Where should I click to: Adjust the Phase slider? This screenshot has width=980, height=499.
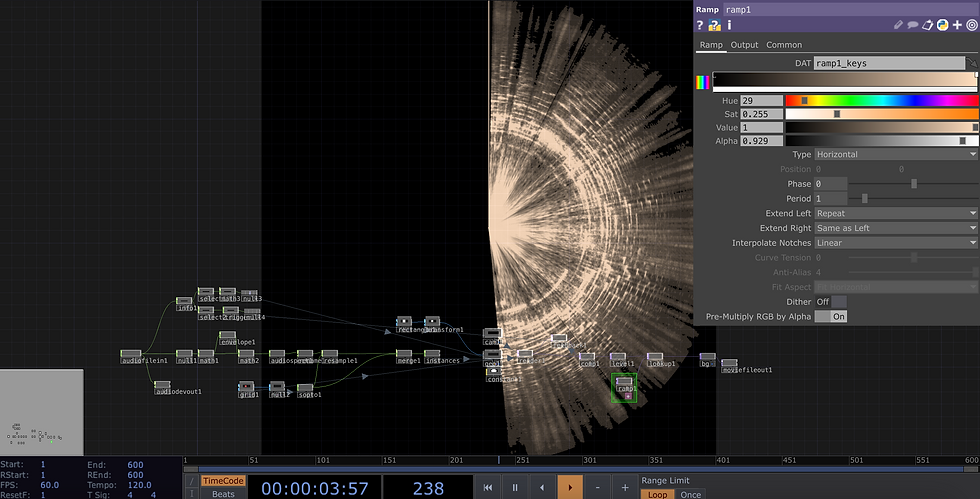[x=912, y=184]
